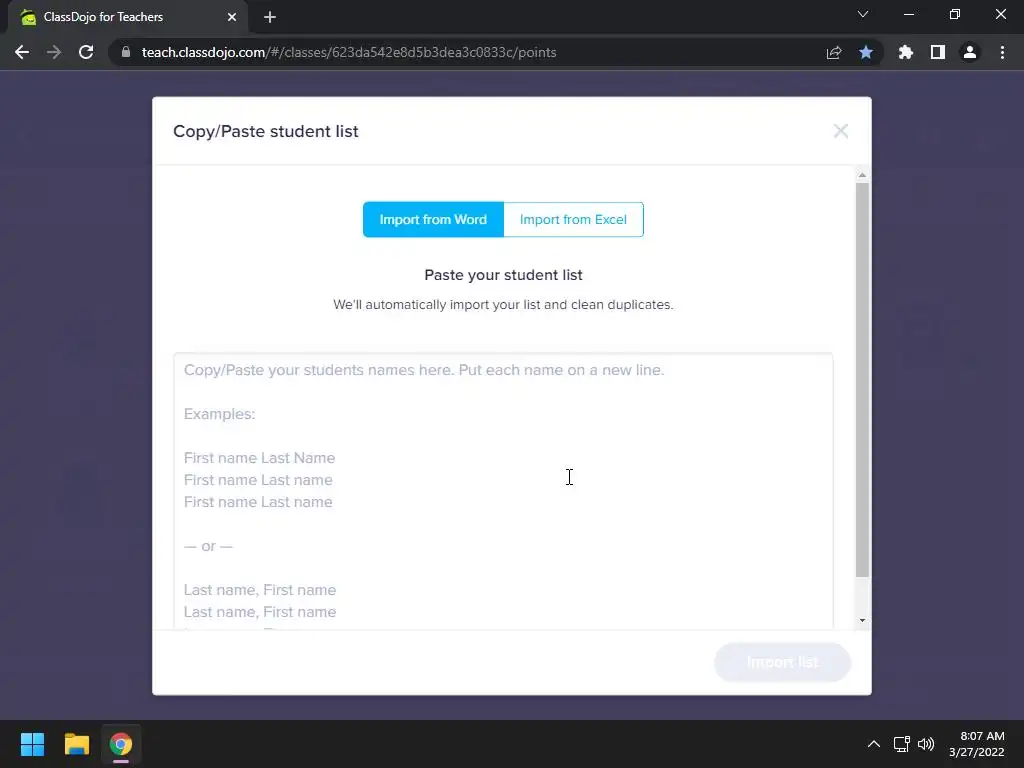Screen dimensions: 1024x768
Task: Go back in browser history
Action: (22, 52)
